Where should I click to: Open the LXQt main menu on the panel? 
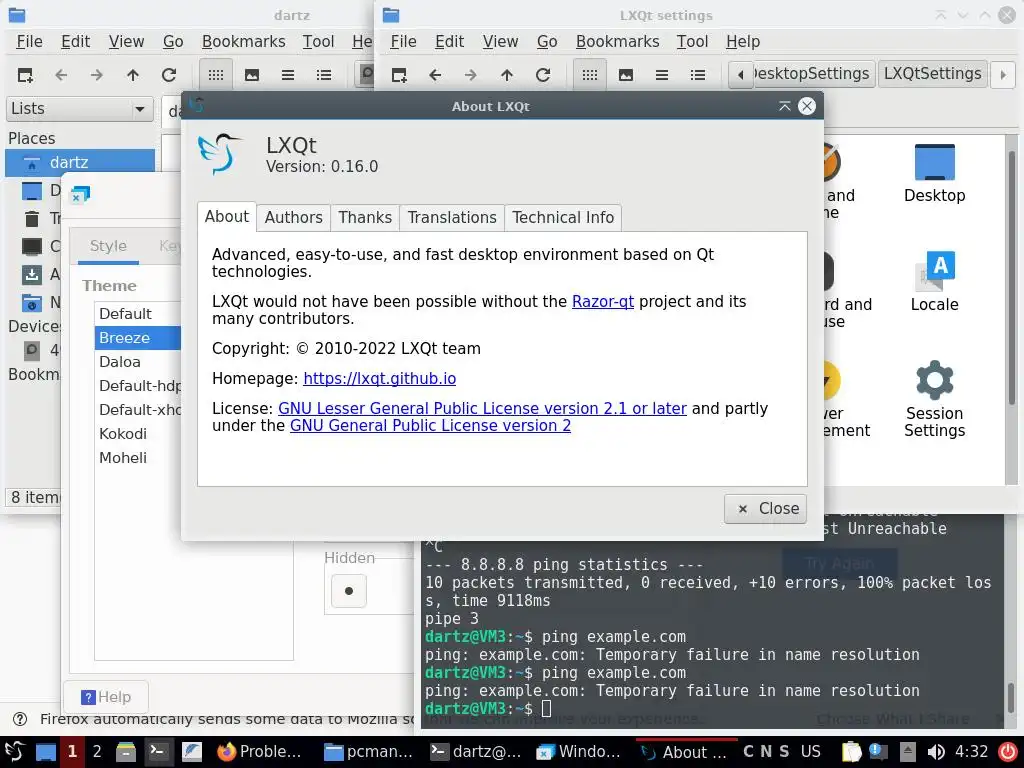(14, 752)
